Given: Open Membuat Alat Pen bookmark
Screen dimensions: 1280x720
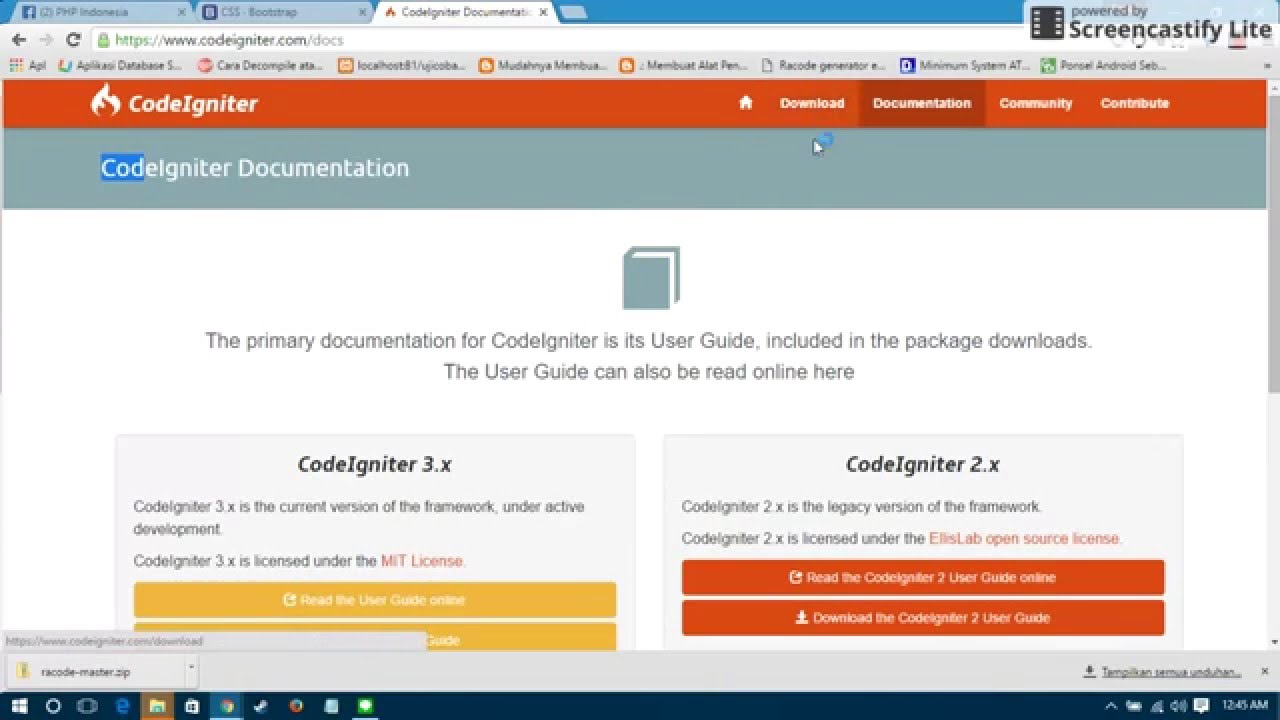Looking at the screenshot, I should tap(684, 65).
